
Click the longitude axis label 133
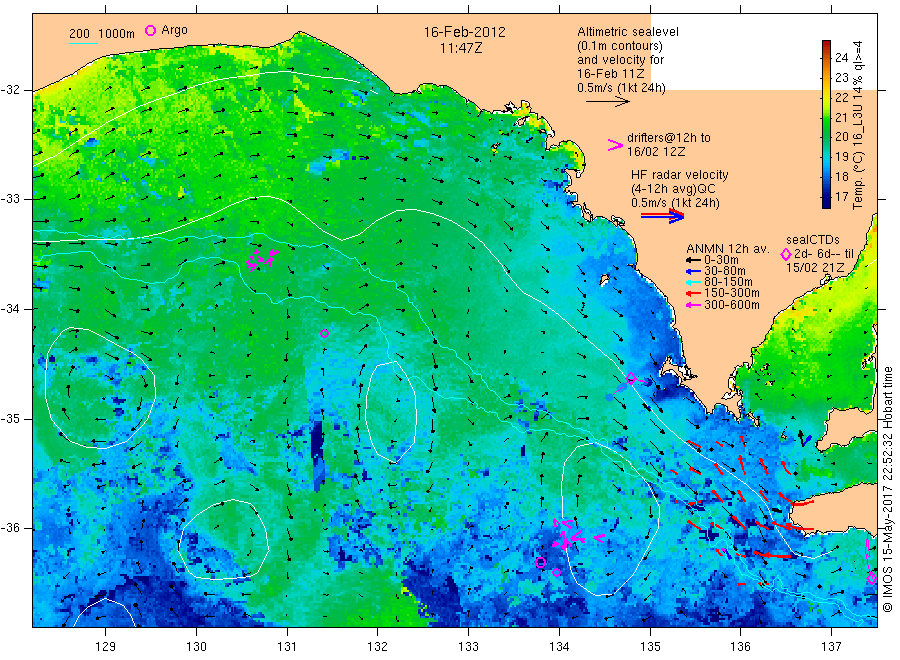pyautogui.click(x=468, y=647)
